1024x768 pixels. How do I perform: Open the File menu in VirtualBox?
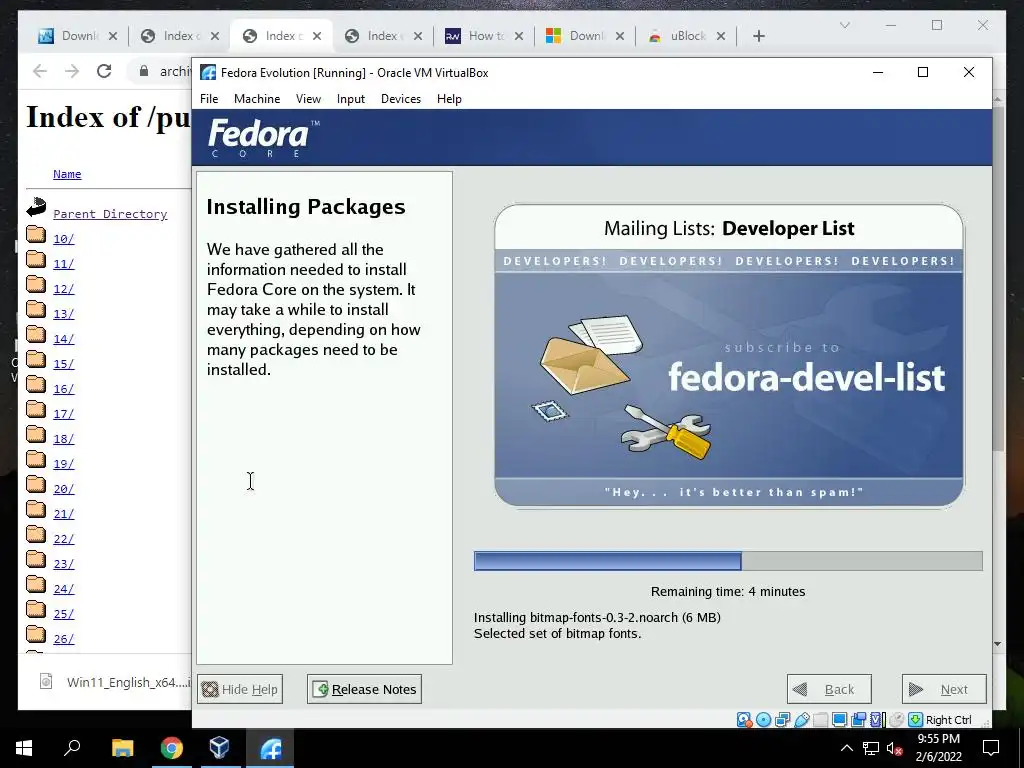coord(209,99)
